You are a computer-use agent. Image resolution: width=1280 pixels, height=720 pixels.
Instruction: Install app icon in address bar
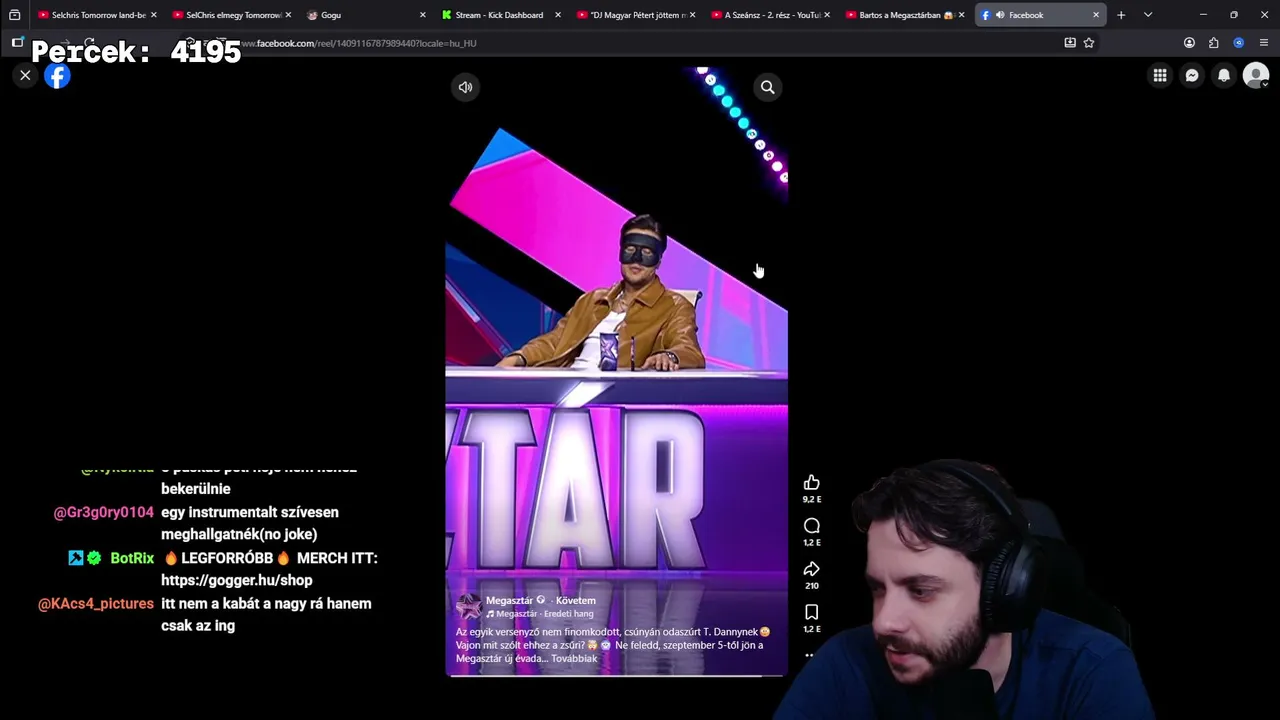[x=1070, y=43]
